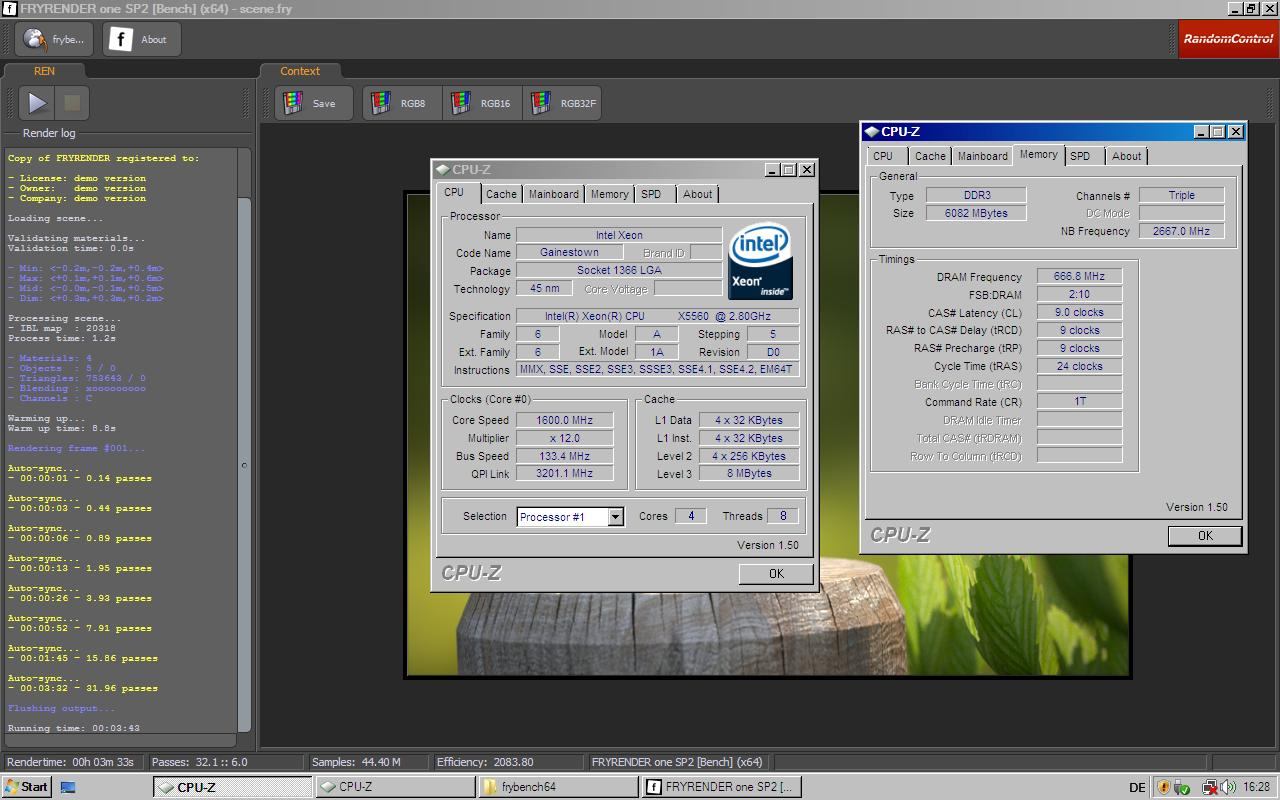Open the Mainboard tab in left CPU-Z
Screen dimensions: 1280x800
553,194
